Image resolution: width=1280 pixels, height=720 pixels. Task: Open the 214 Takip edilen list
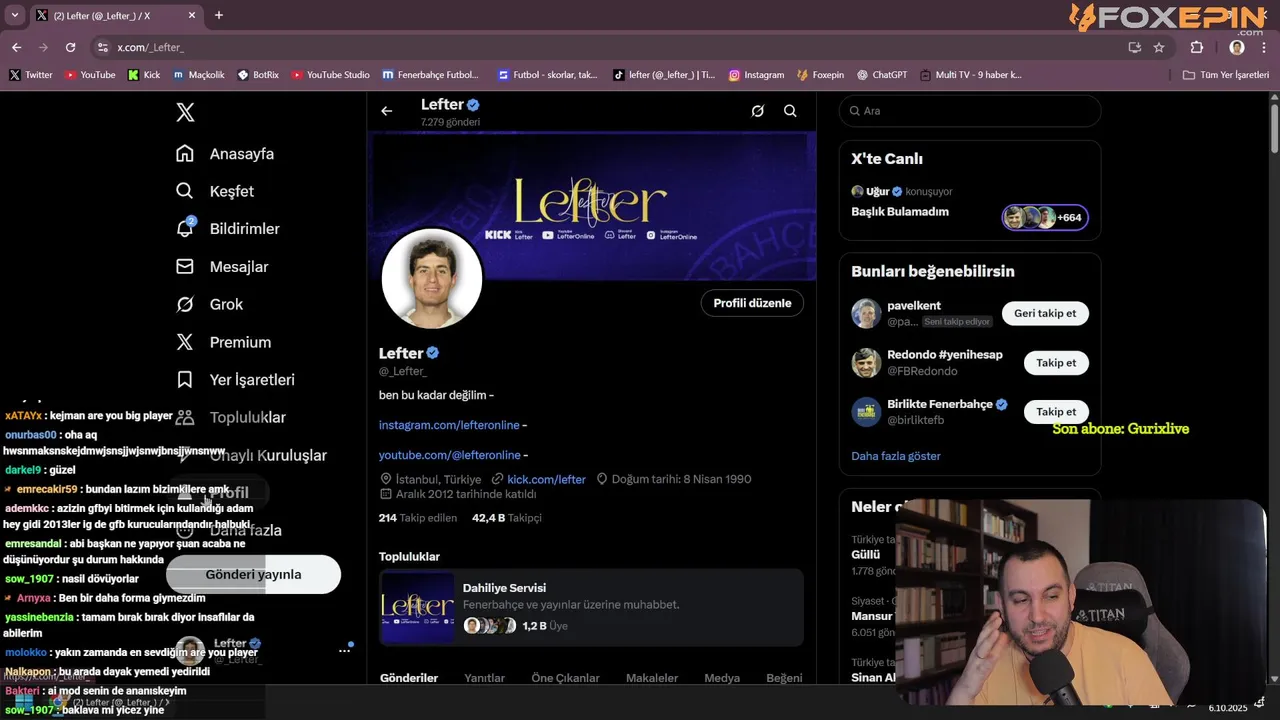tap(418, 518)
